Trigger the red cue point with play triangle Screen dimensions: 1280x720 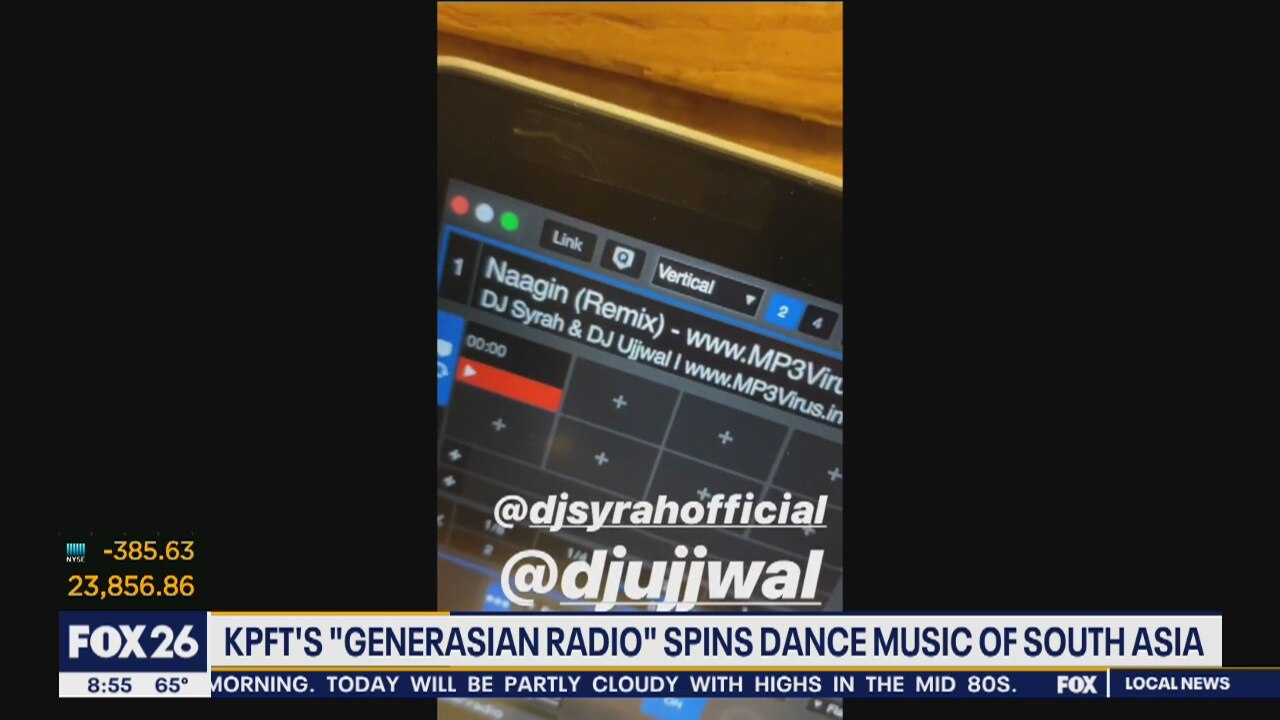pos(509,386)
